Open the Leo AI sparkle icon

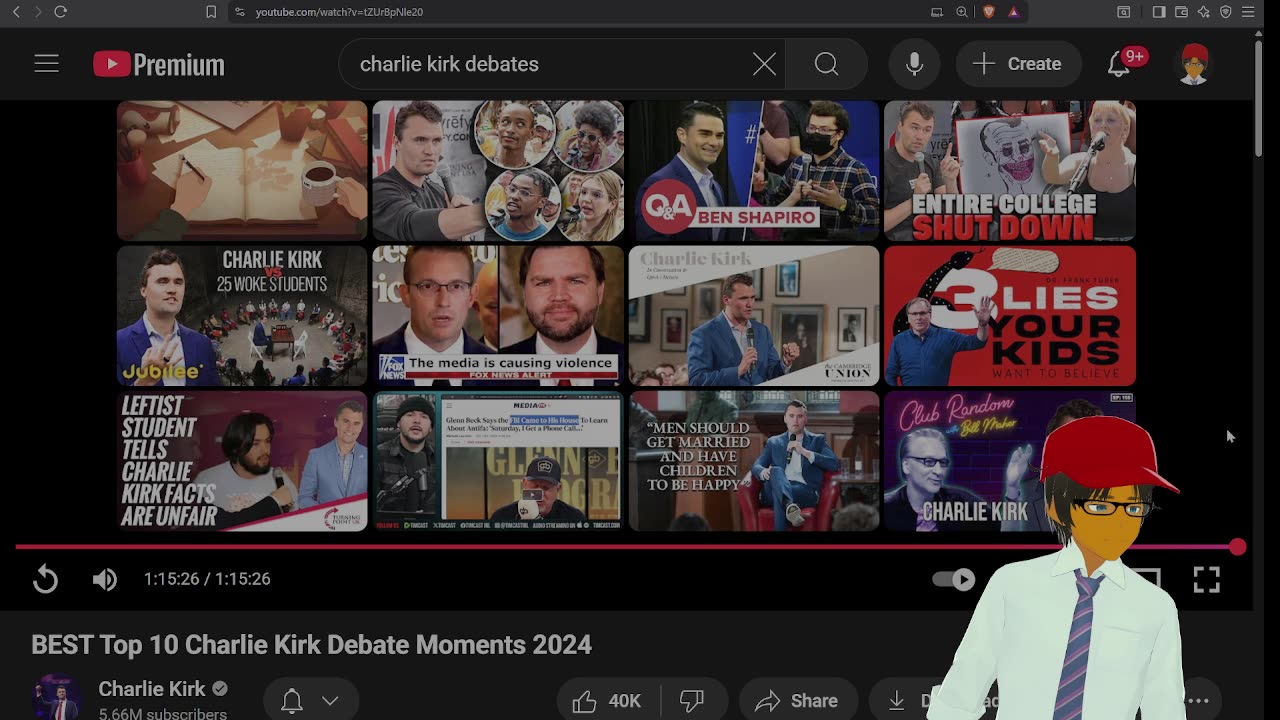(x=1203, y=12)
